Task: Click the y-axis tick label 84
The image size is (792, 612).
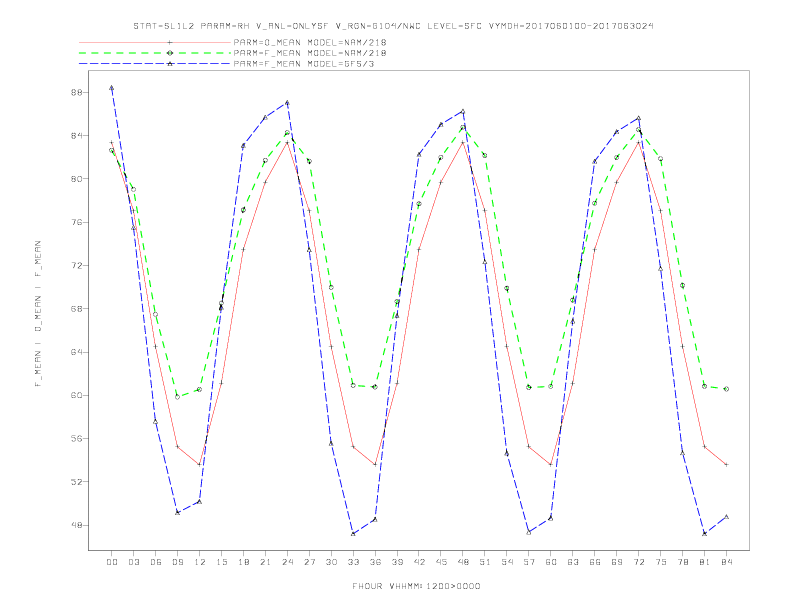Action: tap(77, 135)
